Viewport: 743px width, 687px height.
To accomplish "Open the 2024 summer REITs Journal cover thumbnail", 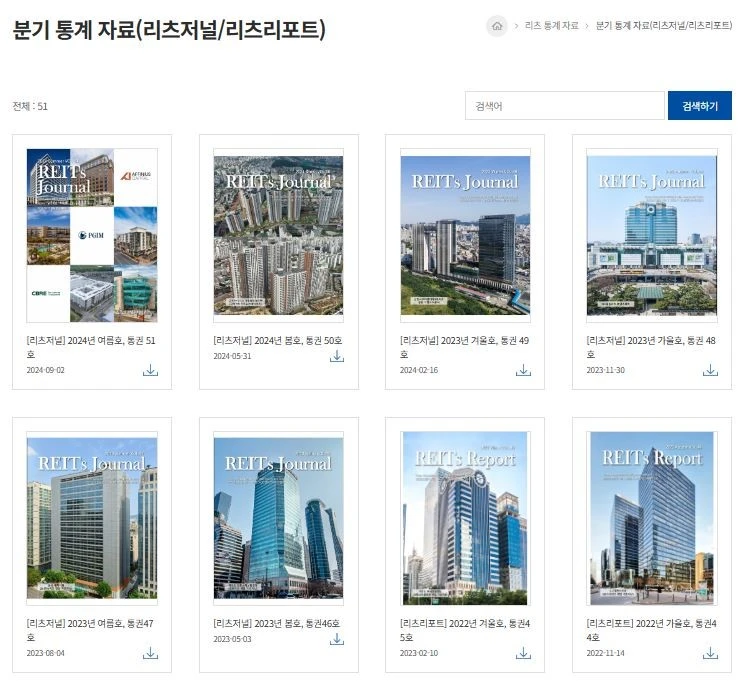I will click(92, 235).
